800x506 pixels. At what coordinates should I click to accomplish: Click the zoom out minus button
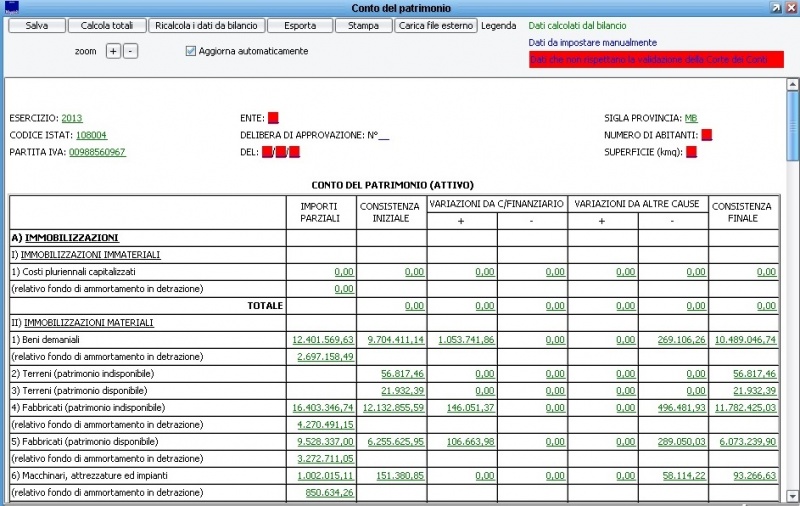pyautogui.click(x=130, y=51)
